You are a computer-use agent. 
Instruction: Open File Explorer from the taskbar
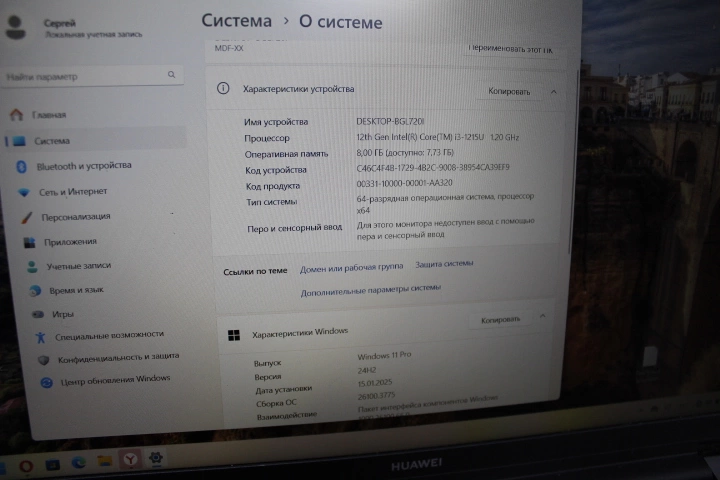[104, 461]
